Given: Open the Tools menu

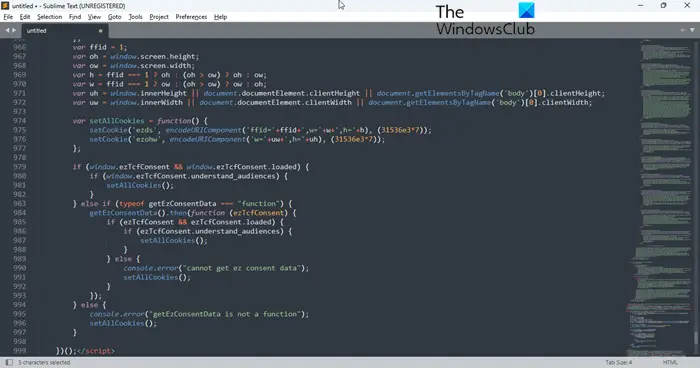Looking at the screenshot, I should pos(135,17).
